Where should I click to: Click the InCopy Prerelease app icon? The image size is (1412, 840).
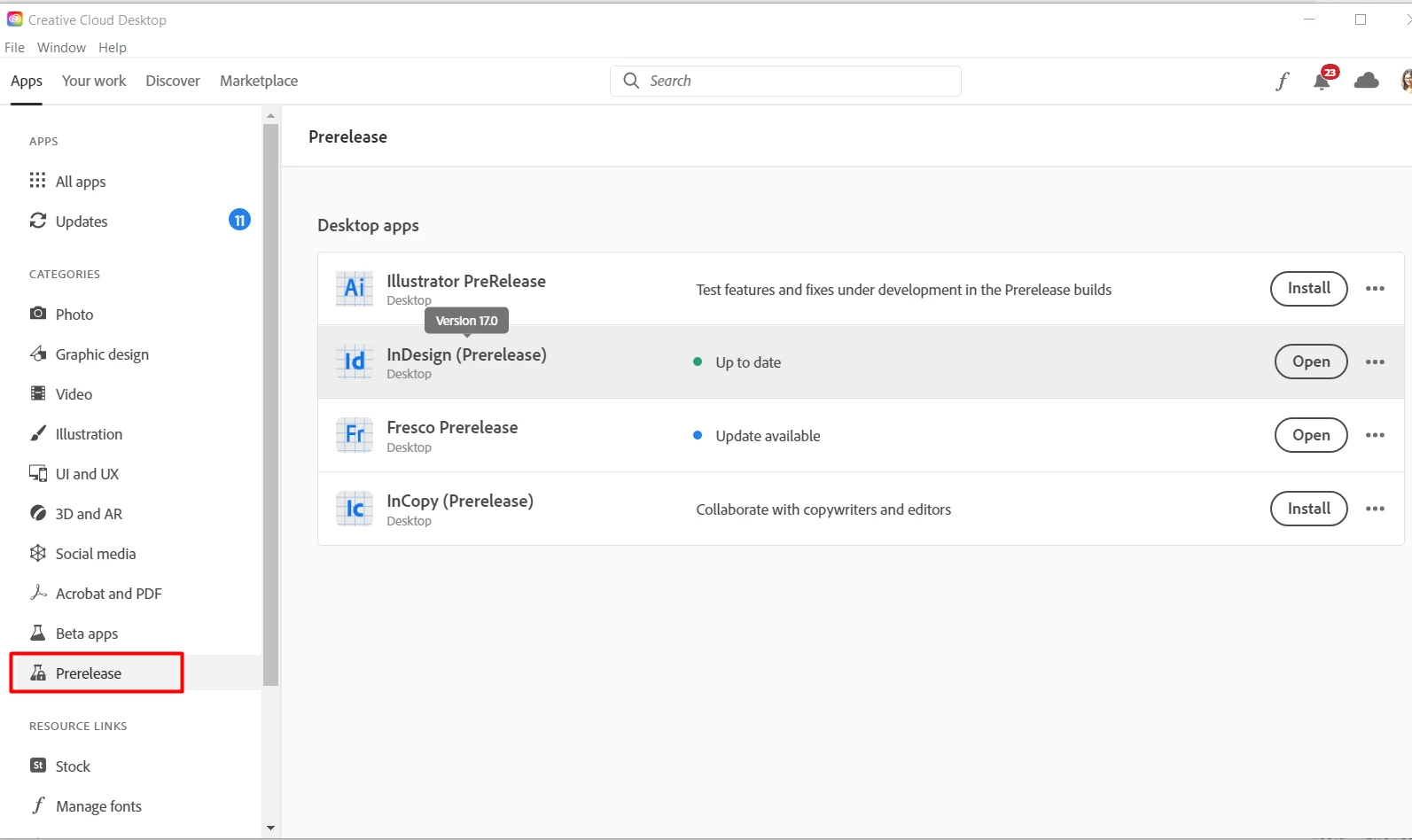pyautogui.click(x=355, y=509)
